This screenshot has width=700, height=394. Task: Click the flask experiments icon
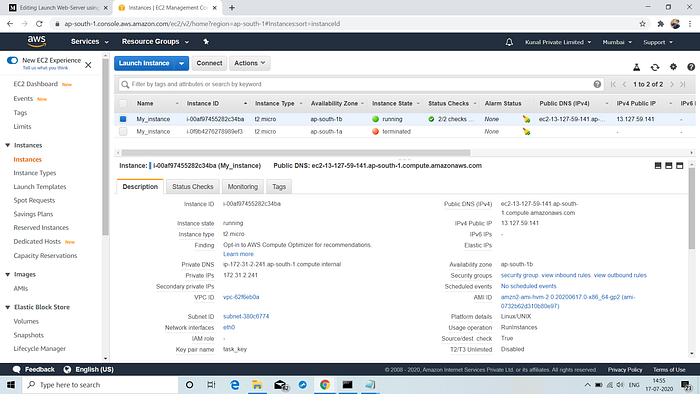637,67
